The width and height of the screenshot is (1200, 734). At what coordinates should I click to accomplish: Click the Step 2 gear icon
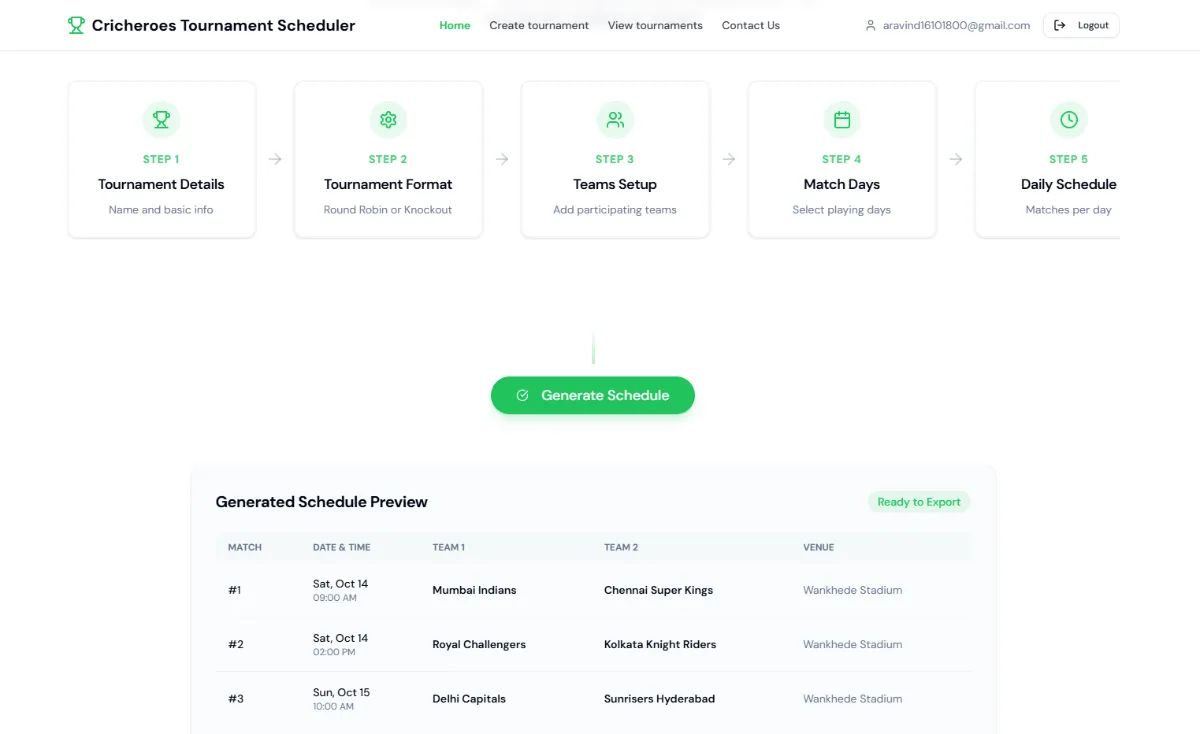[388, 120]
